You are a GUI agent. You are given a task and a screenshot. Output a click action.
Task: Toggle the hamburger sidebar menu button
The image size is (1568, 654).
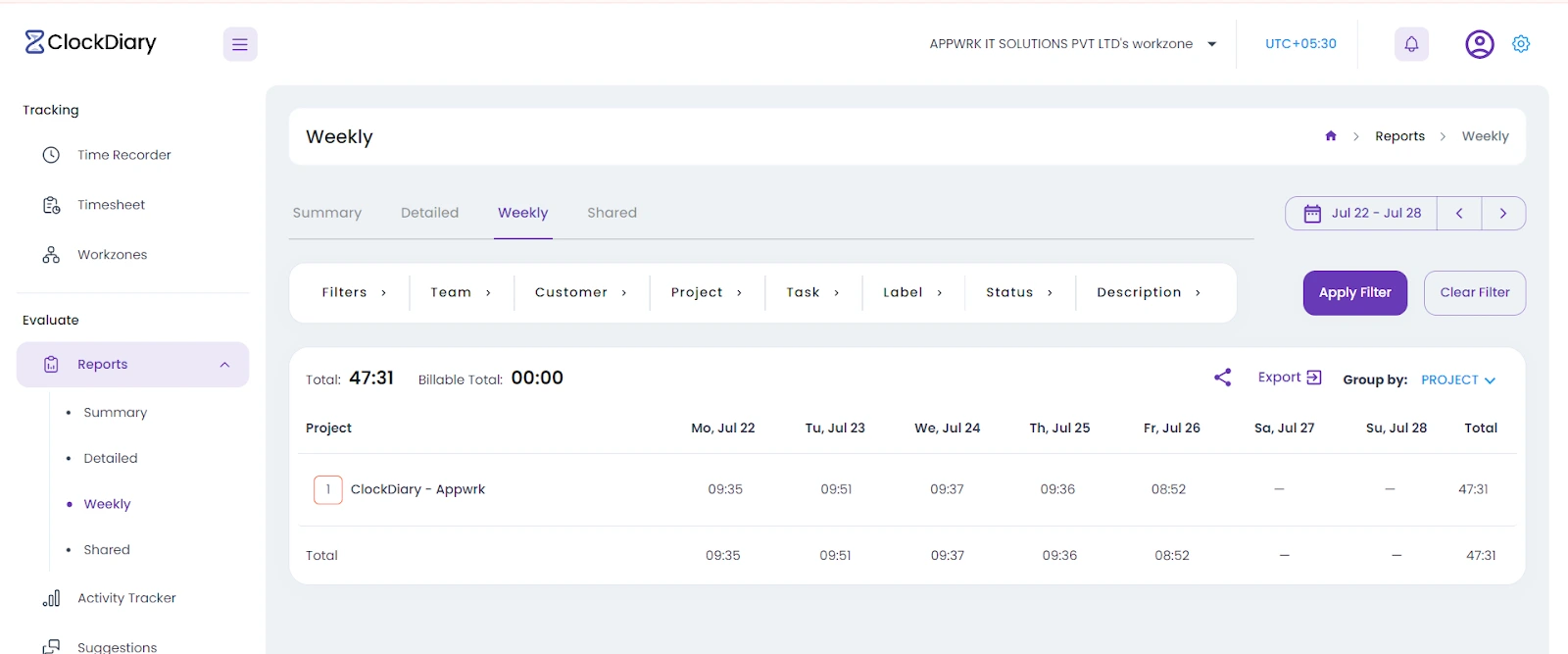click(240, 44)
